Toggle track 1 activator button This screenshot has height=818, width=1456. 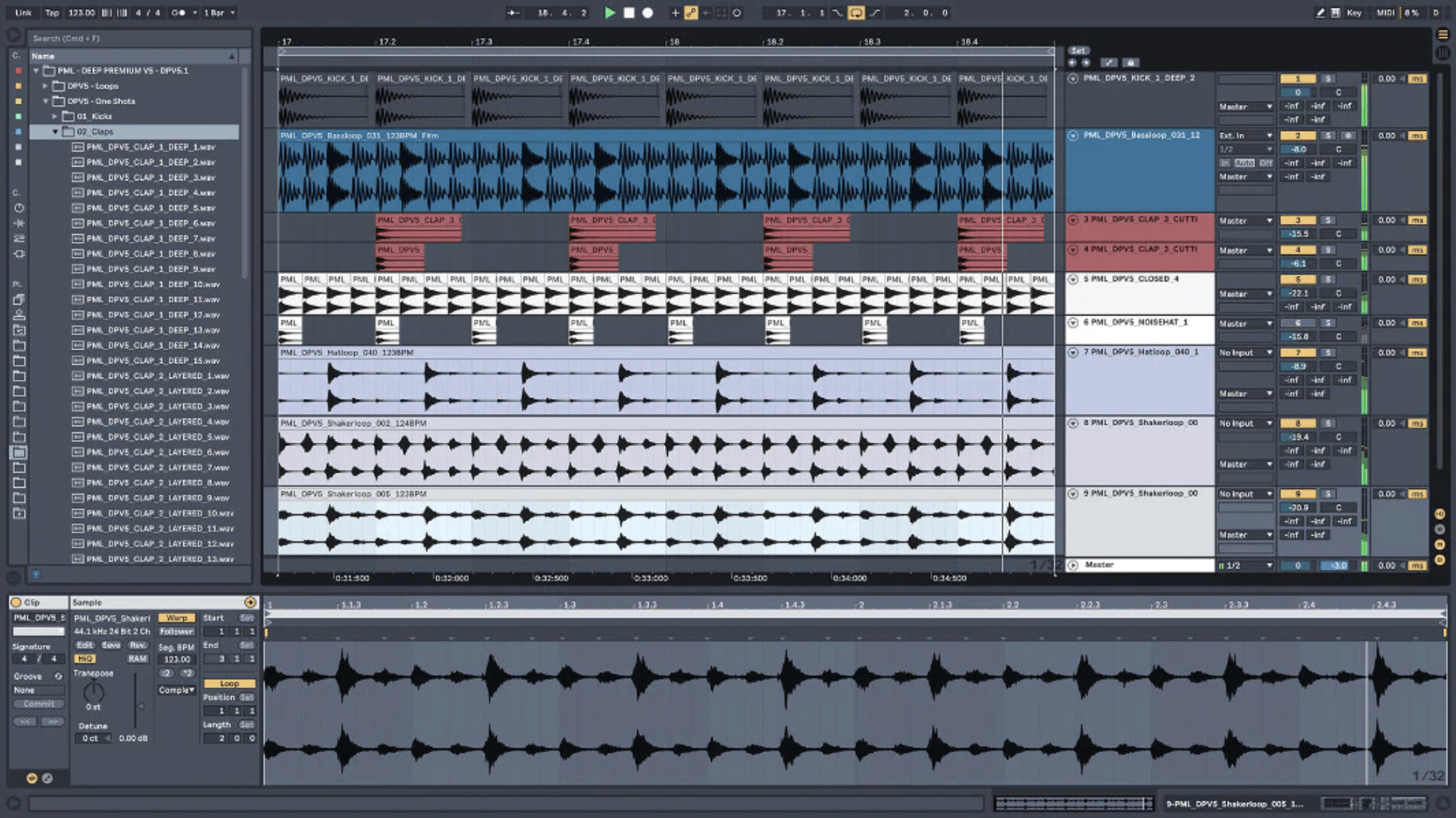click(x=1297, y=79)
